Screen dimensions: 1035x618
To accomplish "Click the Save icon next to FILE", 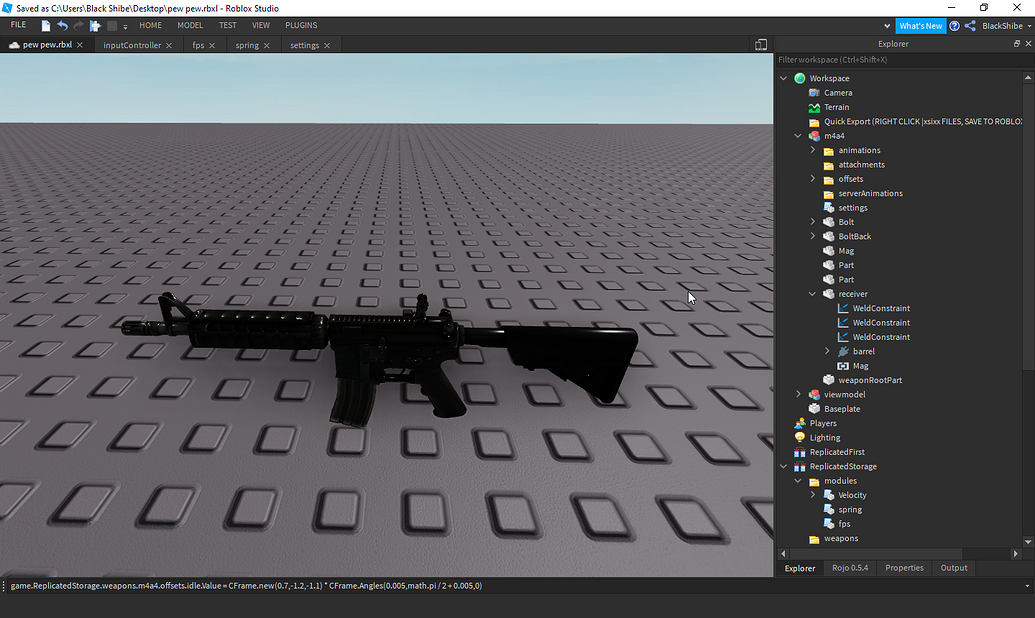I will (44, 26).
